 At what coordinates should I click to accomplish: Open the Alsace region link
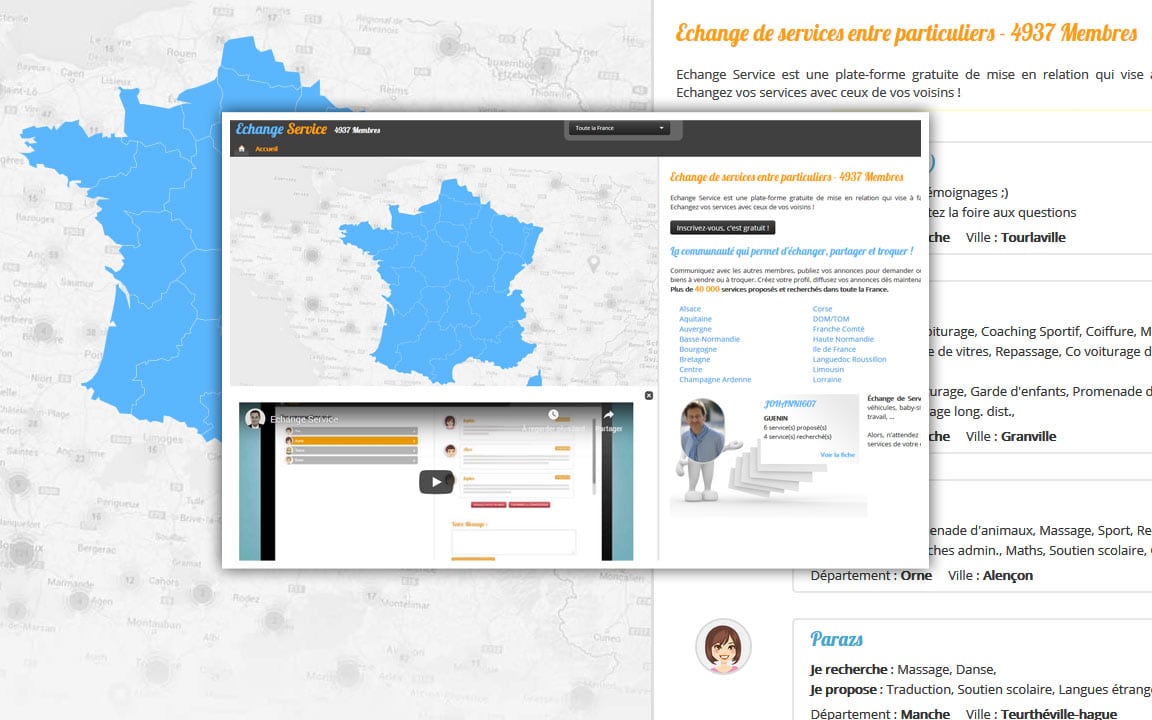pyautogui.click(x=690, y=309)
